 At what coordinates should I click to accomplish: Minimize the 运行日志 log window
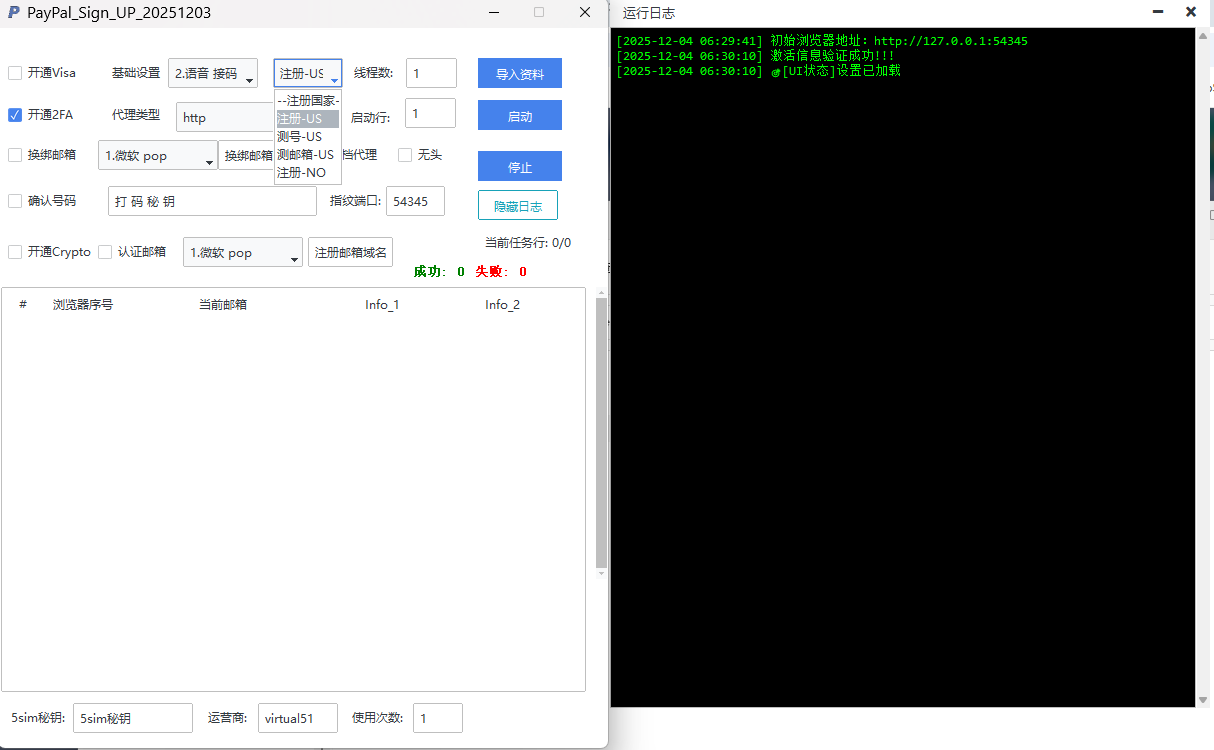click(x=1158, y=12)
